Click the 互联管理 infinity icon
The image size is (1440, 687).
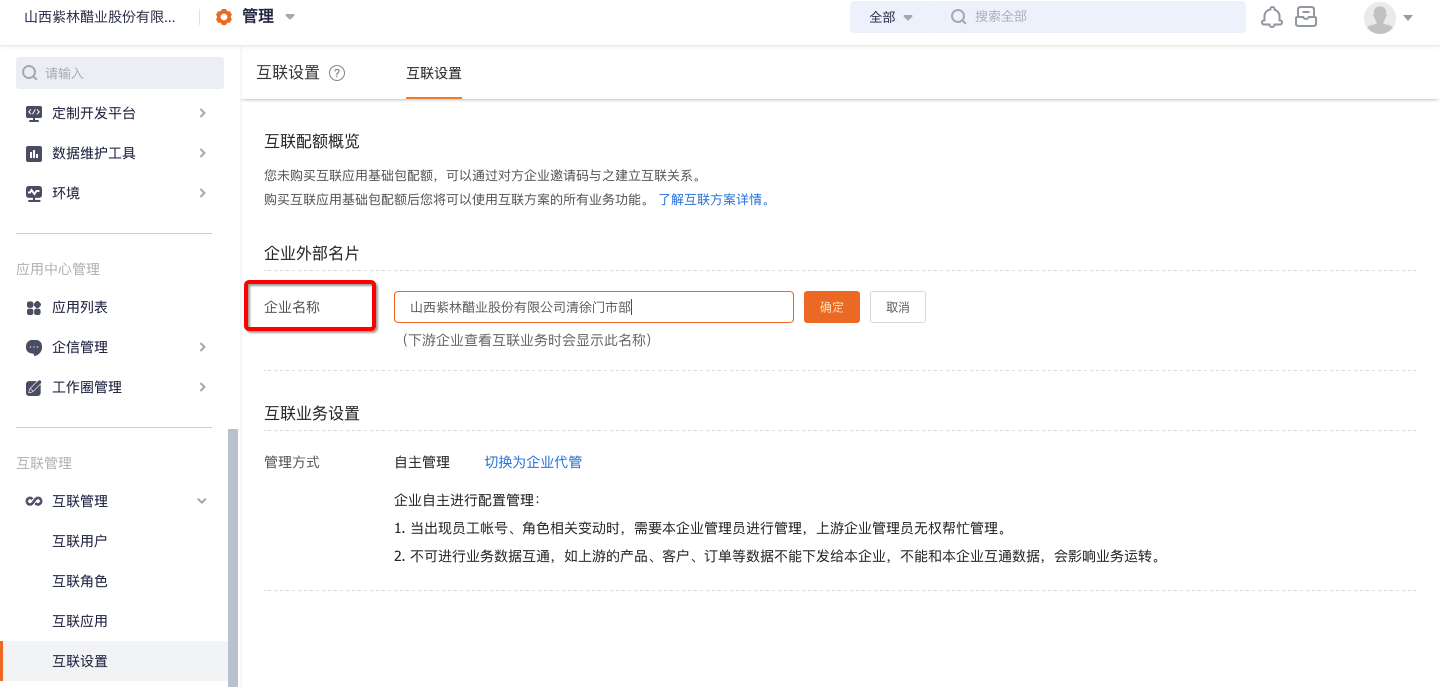[x=34, y=501]
